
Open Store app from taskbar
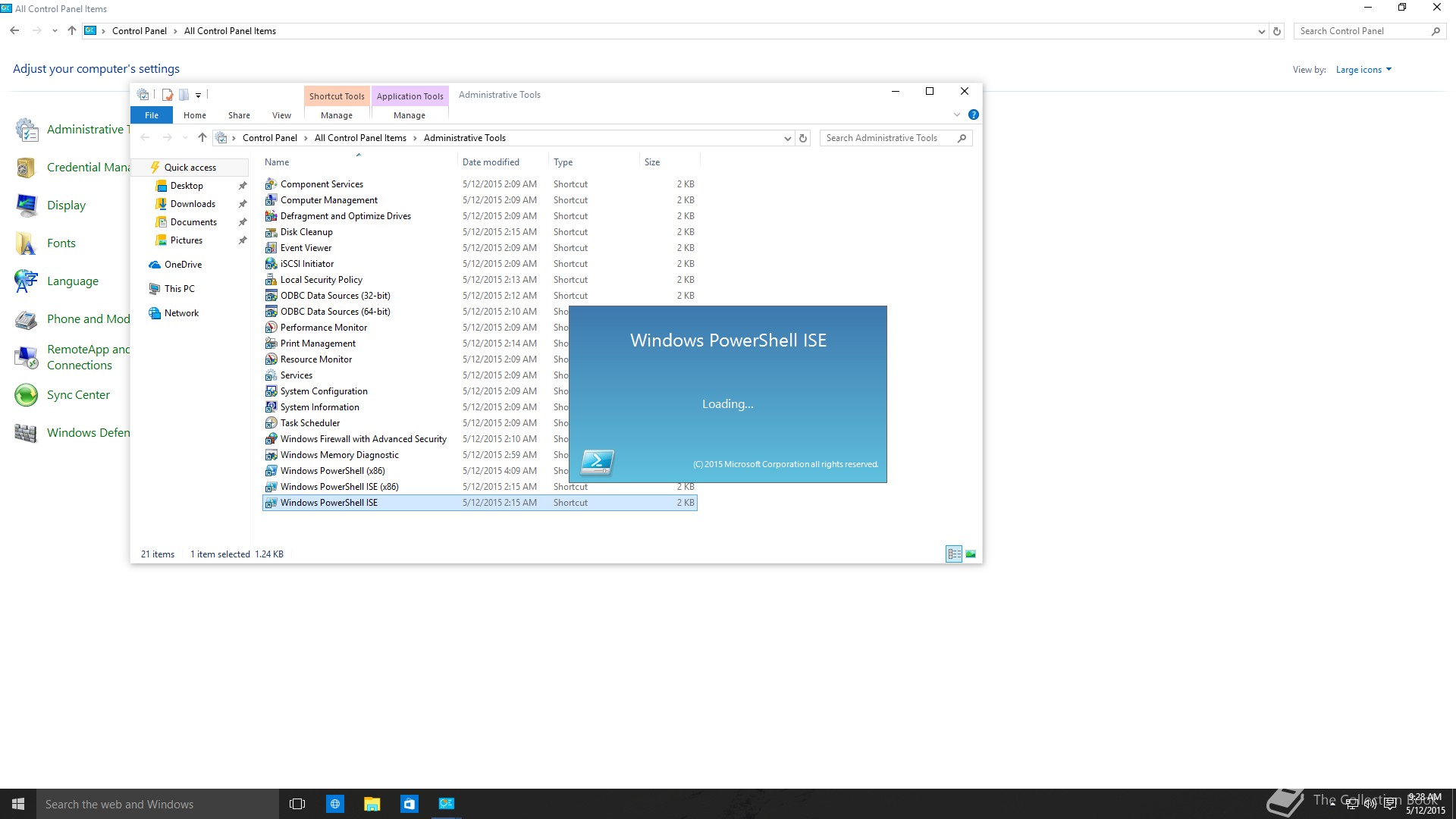click(409, 804)
